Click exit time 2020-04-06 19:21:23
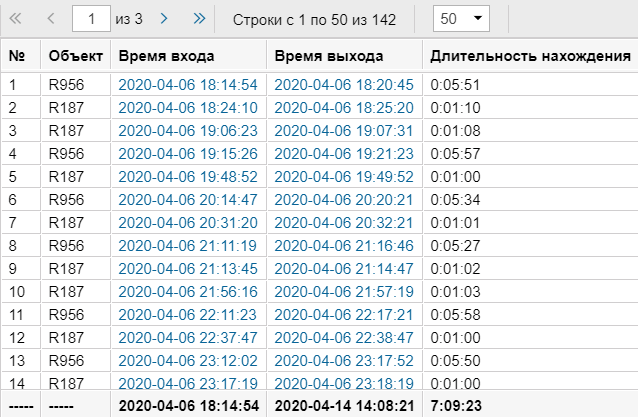This screenshot has width=638, height=417. (344, 153)
